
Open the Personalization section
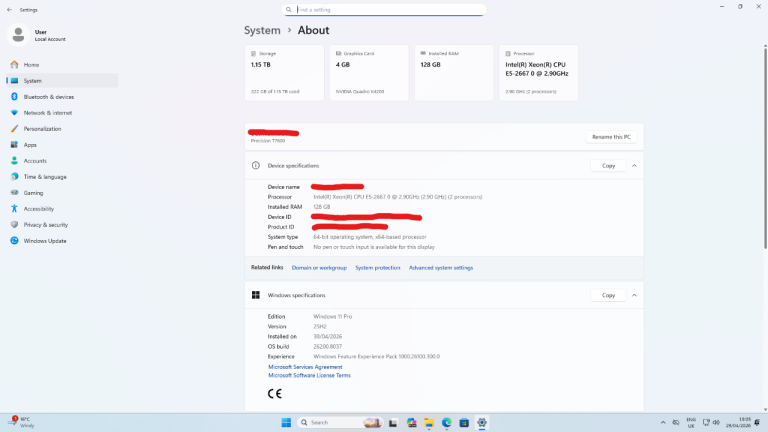(42, 129)
